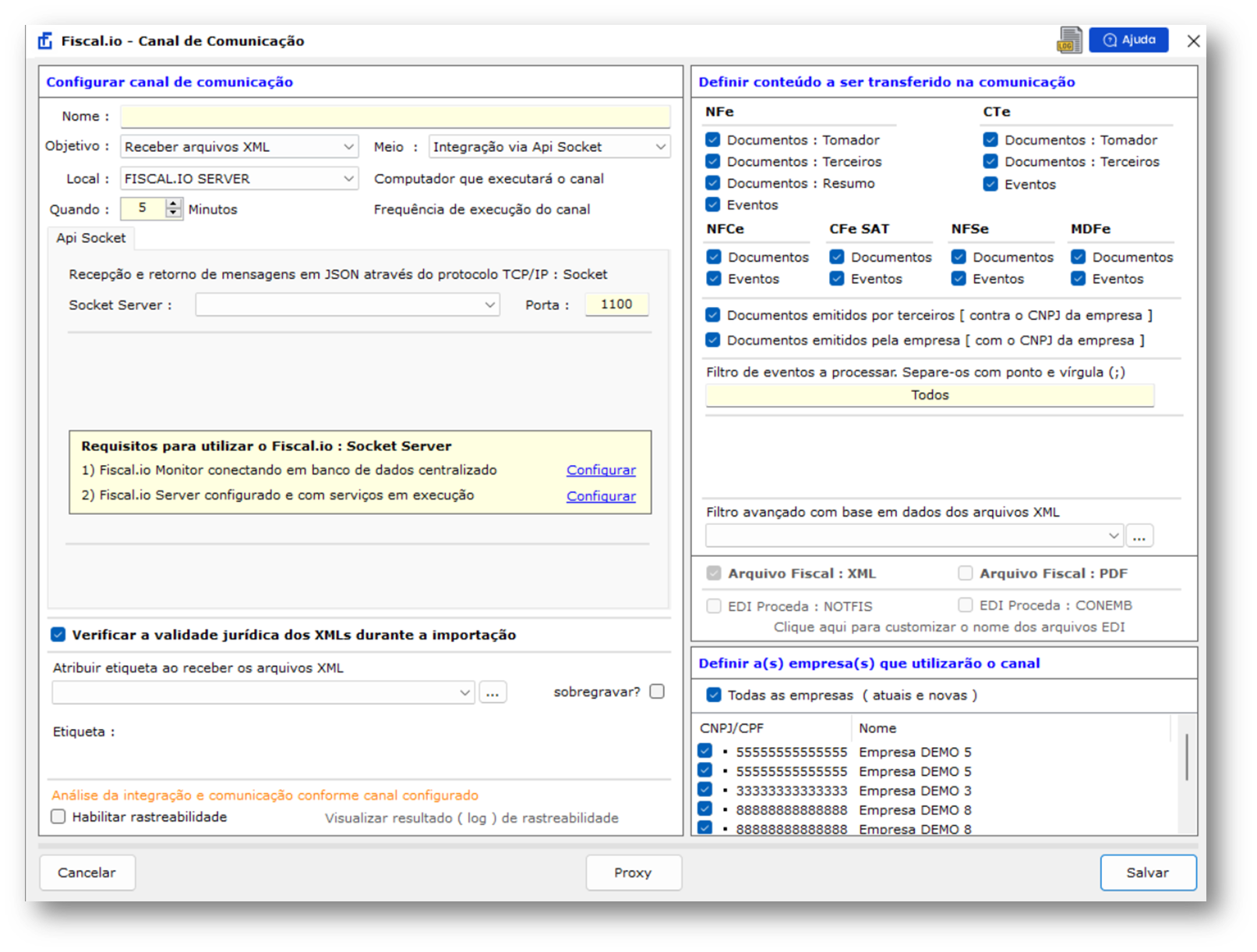Click the ellipsis button beside etiqueta dropdown

(493, 692)
